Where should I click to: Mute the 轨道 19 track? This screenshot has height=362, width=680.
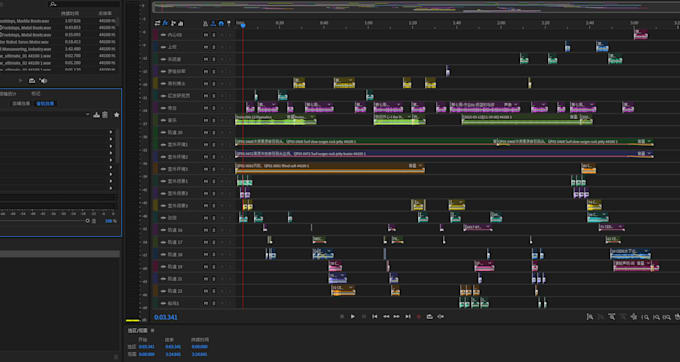coord(206,266)
